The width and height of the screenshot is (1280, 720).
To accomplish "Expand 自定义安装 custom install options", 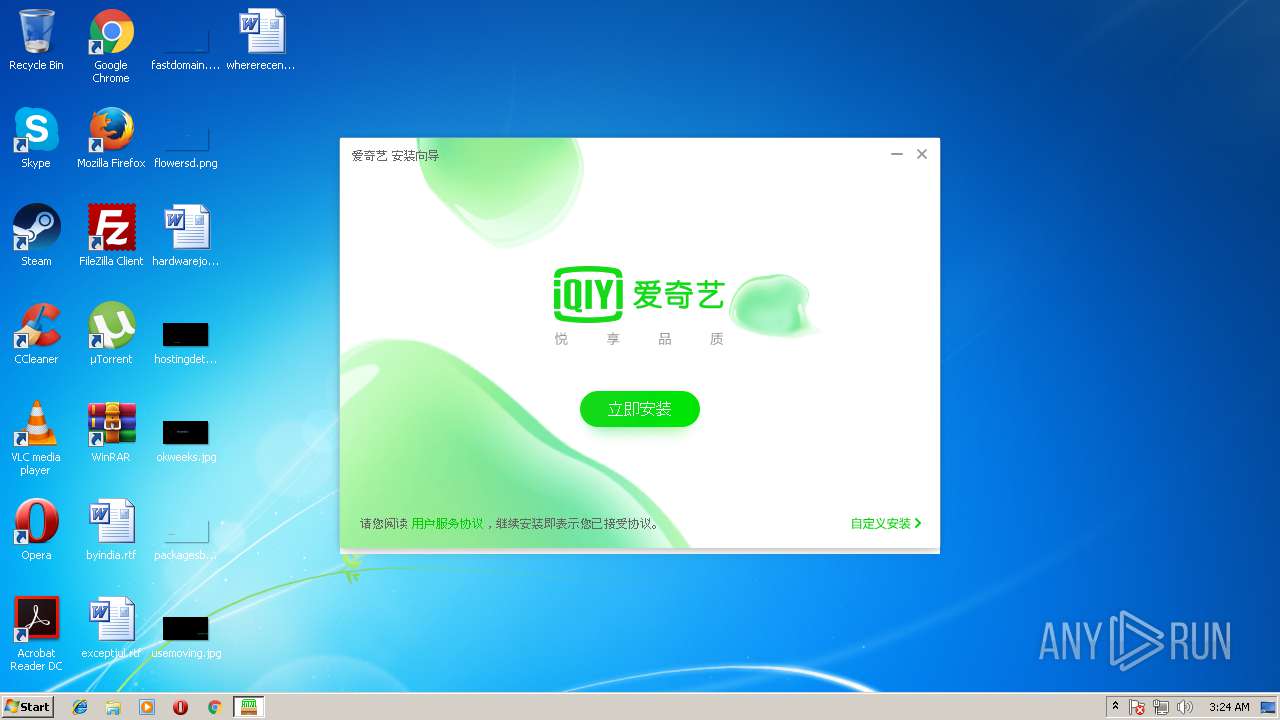I will point(886,524).
